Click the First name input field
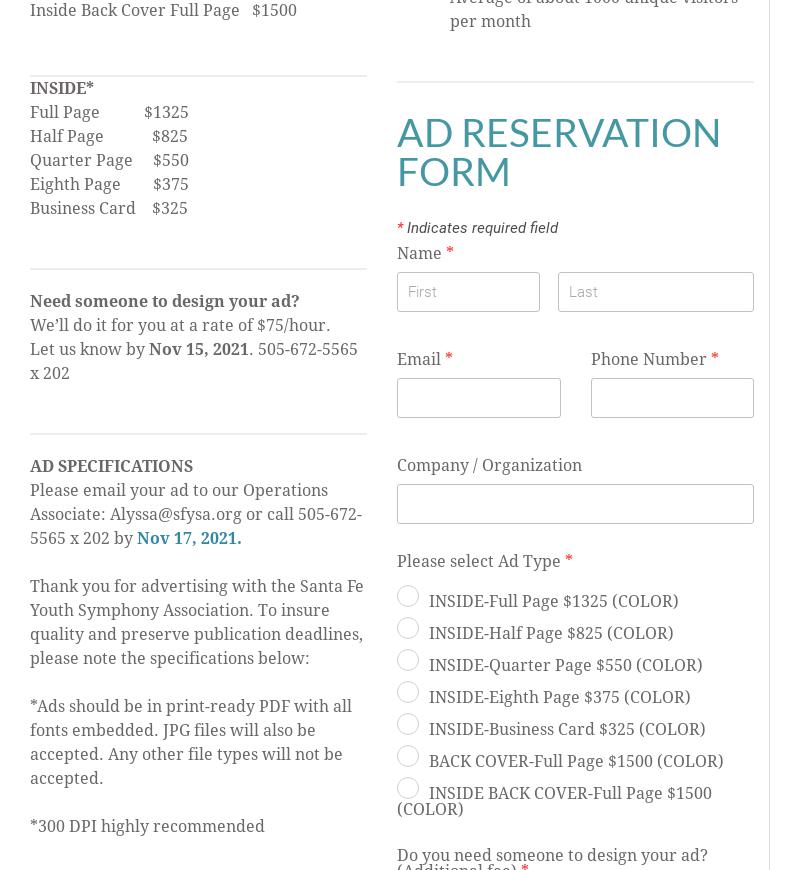The height and width of the screenshot is (870, 785). [468, 292]
